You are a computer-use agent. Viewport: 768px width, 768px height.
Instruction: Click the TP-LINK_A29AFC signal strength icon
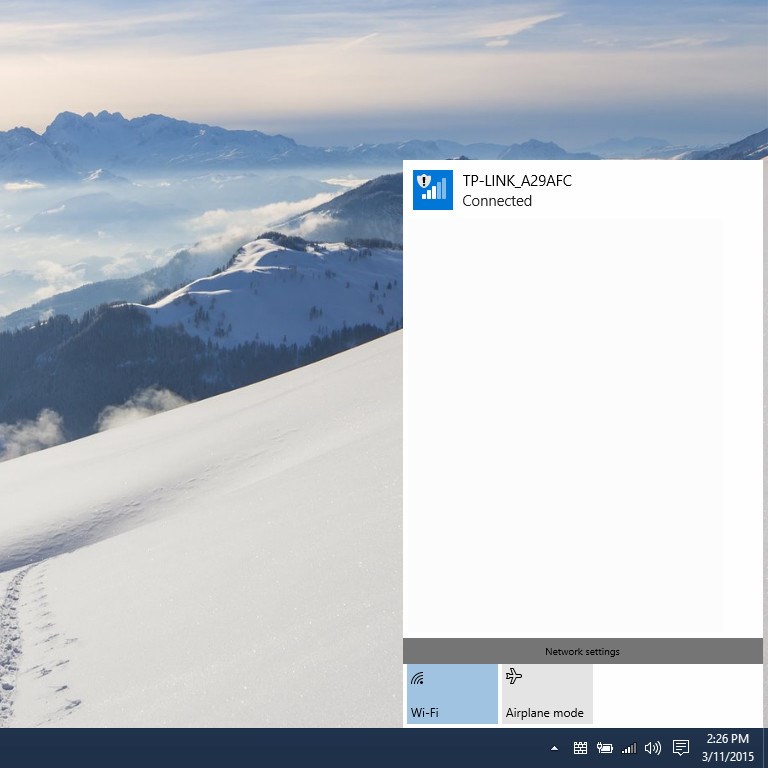coord(432,190)
